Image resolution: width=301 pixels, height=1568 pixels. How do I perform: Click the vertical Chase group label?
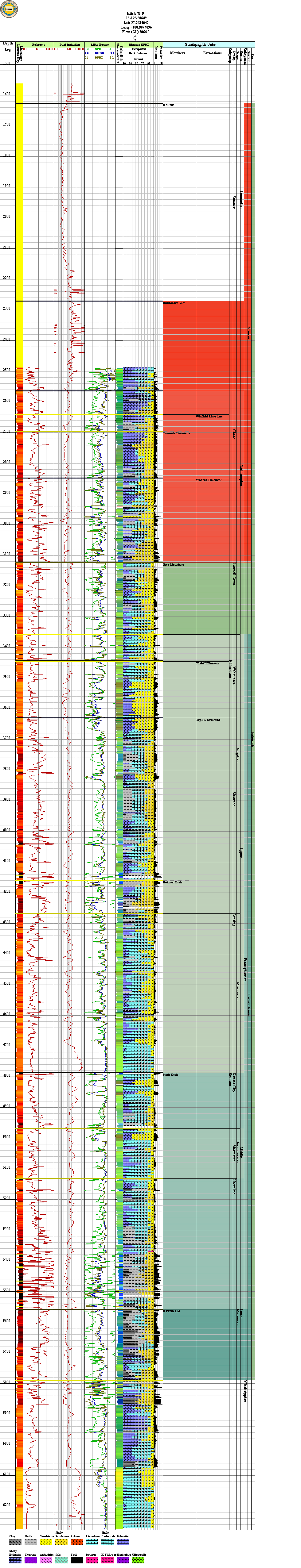coord(234,433)
